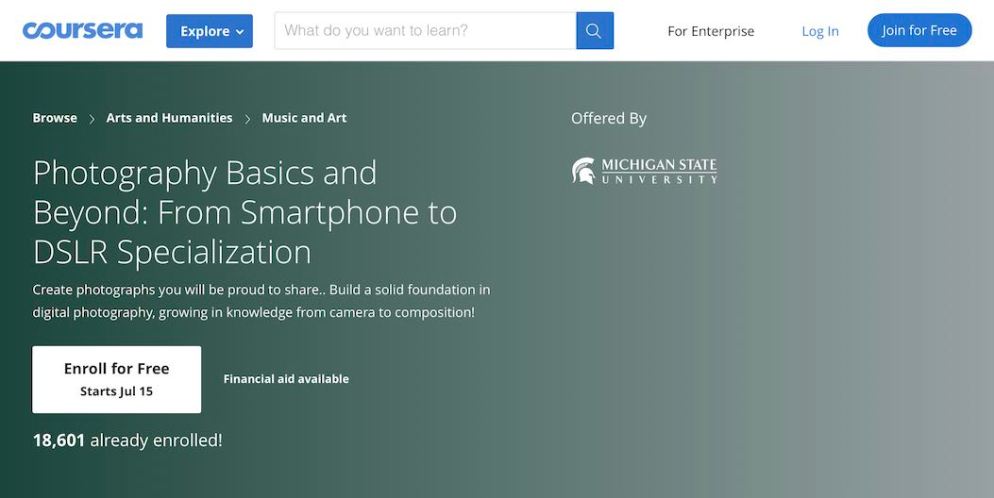Image resolution: width=994 pixels, height=498 pixels.
Task: Focus the 'What do you want to learn?' field
Action: click(x=425, y=31)
